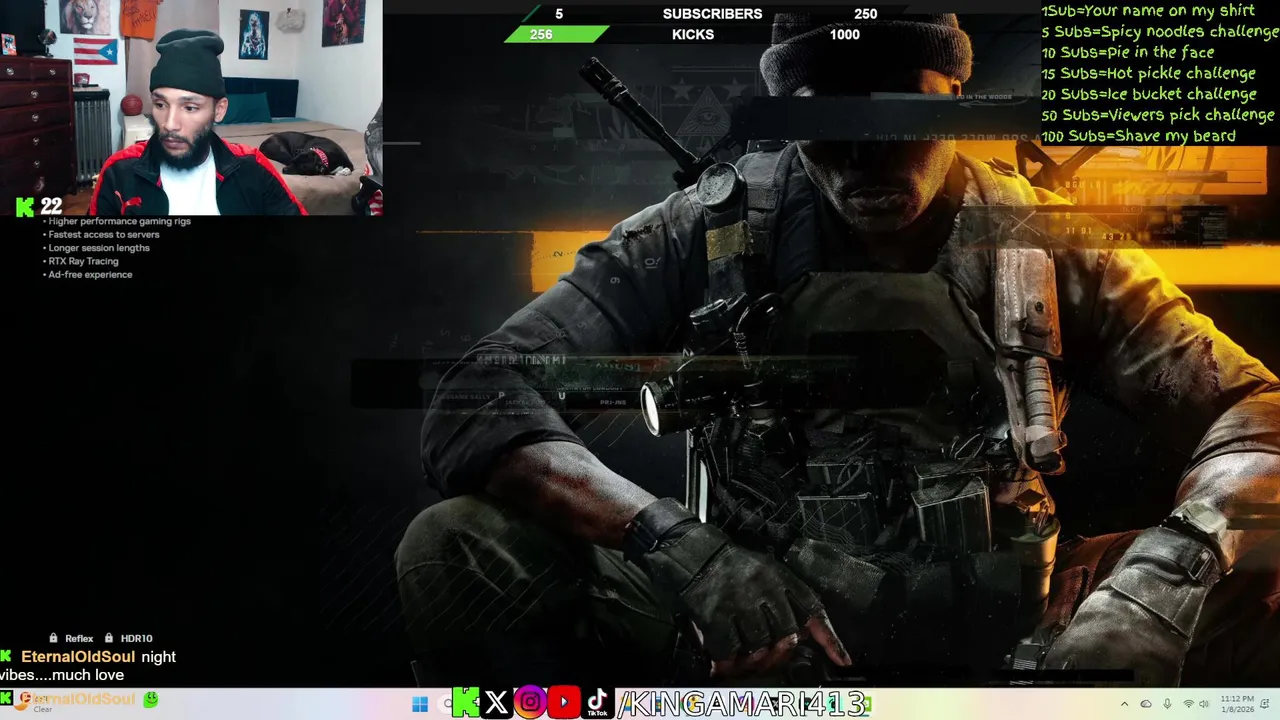This screenshot has width=1280, height=720.
Task: Click EternalOldSoul username in chat message
Action: pos(78,657)
